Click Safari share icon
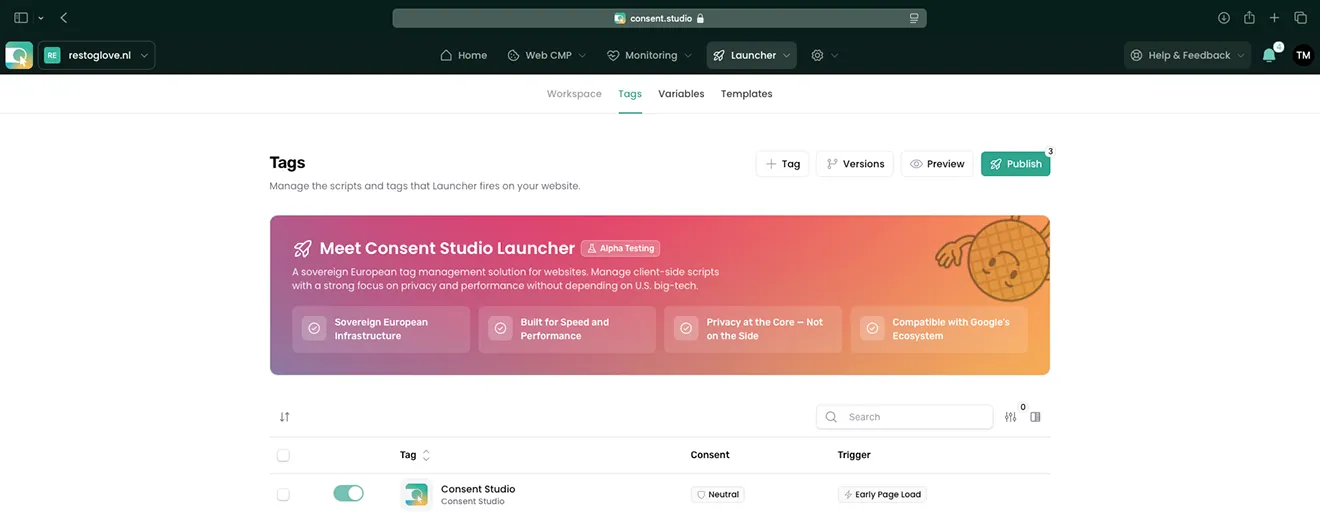1320x512 pixels. click(x=1249, y=18)
